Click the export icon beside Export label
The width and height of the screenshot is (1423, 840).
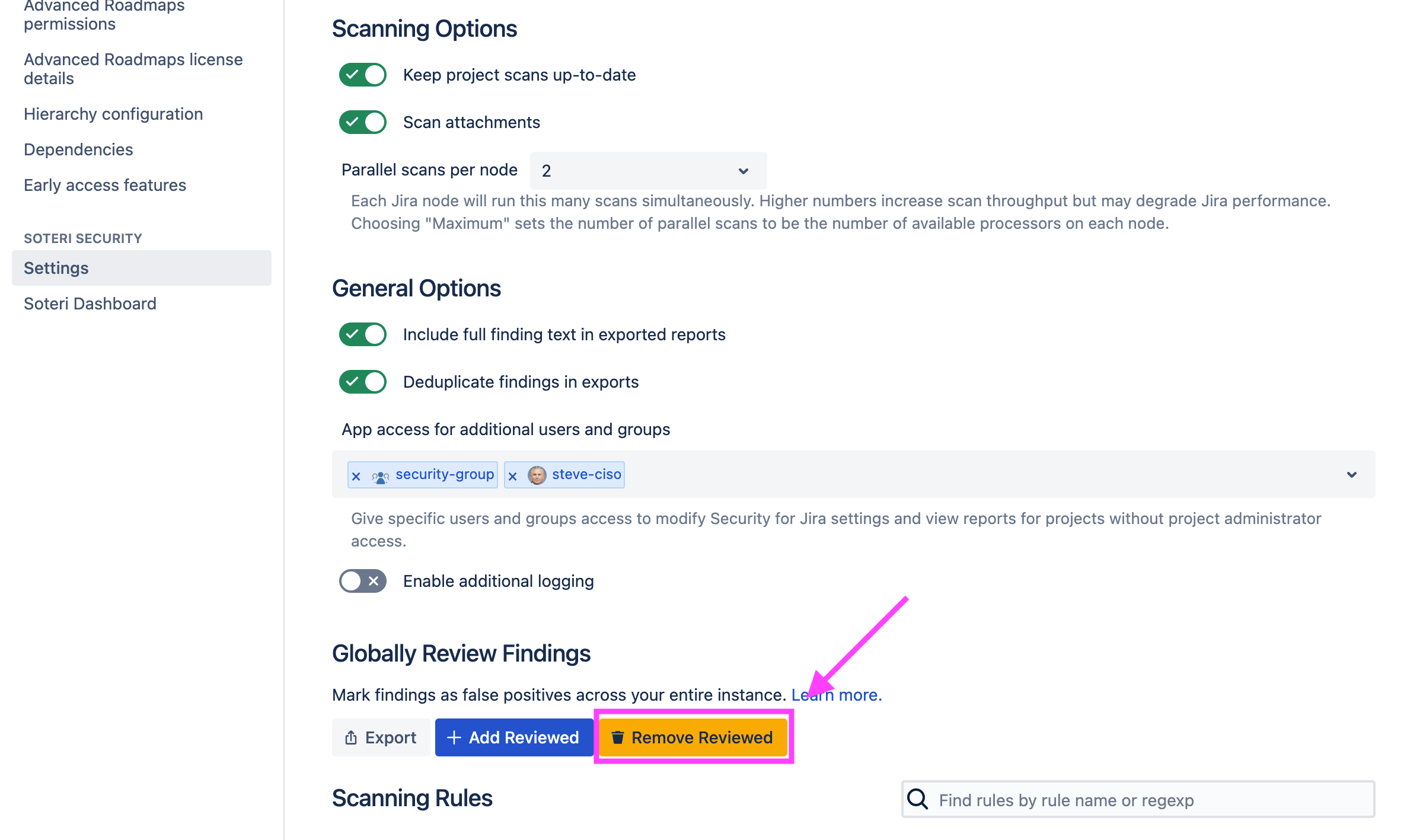coord(350,737)
